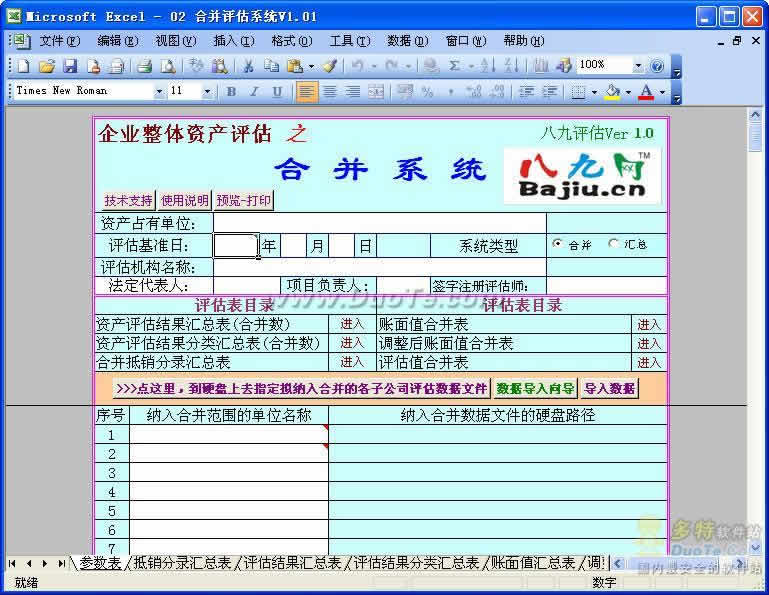Expand the AutoSum dropdown arrow
Screen dimensions: 769x595
point(471,66)
